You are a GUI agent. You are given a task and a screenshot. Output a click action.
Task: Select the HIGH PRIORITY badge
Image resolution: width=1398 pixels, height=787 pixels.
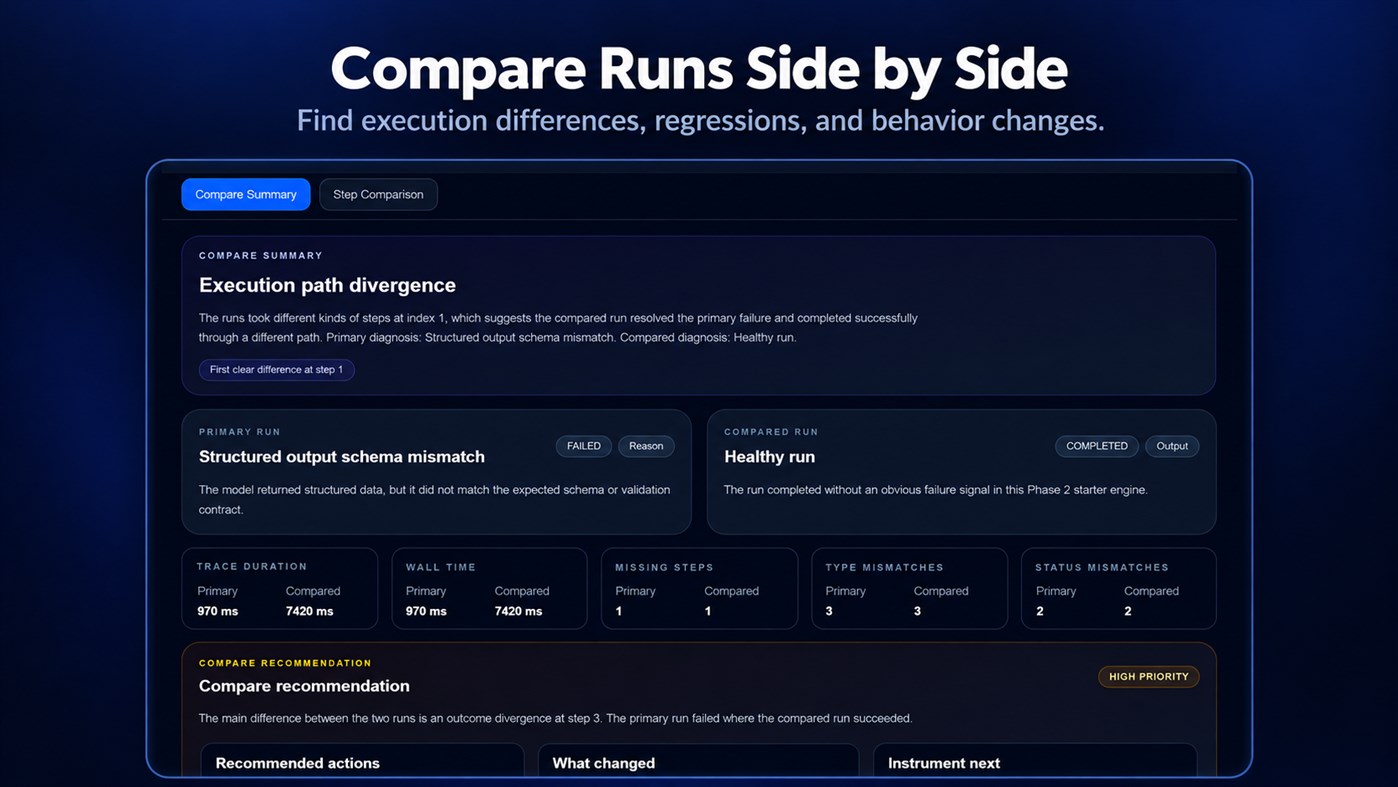tap(1149, 677)
